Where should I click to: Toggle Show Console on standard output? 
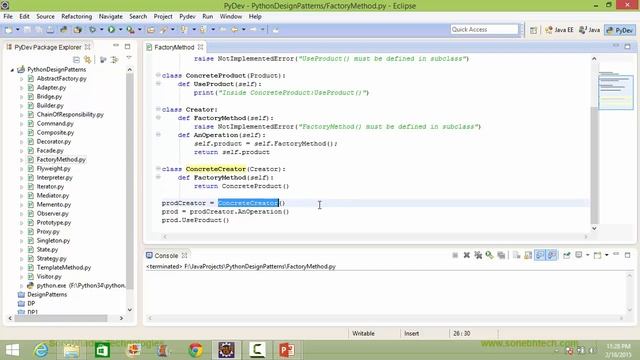[540, 255]
